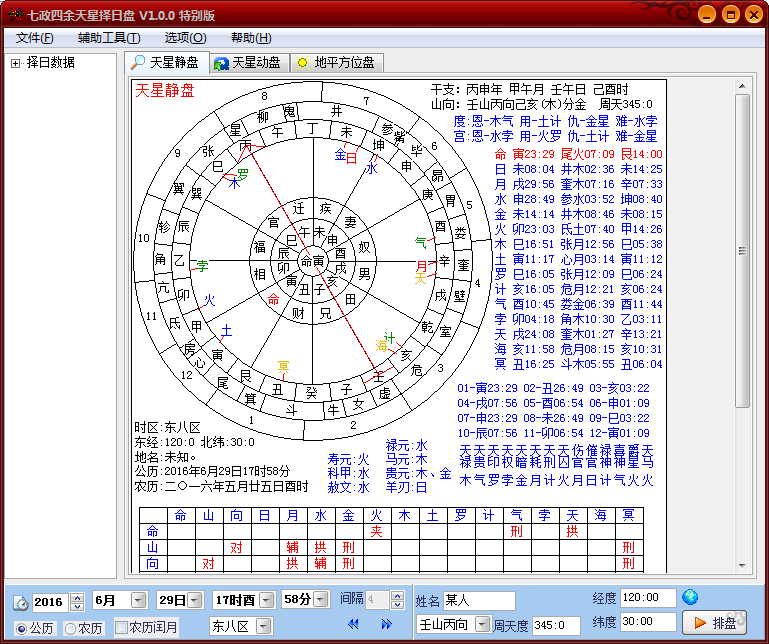Select the 择日数据 tree item
The height and width of the screenshot is (644, 769).
coord(51,63)
